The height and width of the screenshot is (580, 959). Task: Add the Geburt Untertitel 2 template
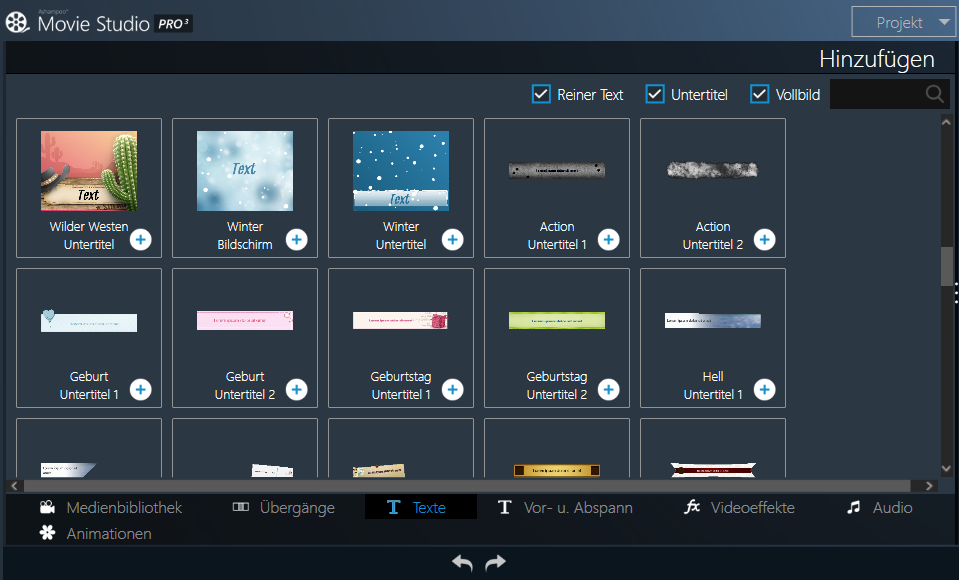[297, 390]
